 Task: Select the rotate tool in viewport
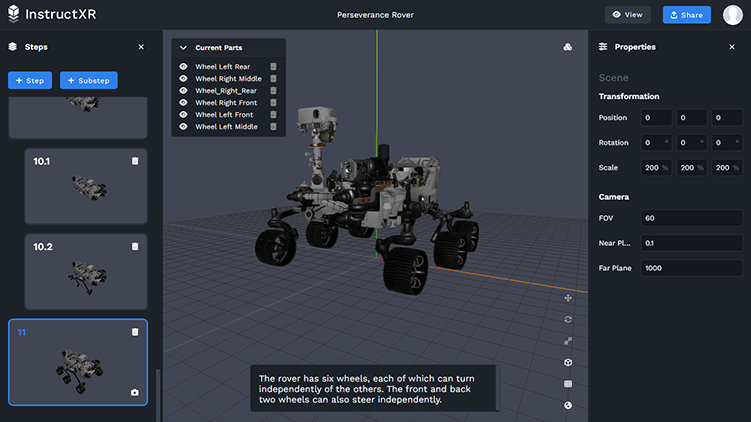click(x=568, y=319)
